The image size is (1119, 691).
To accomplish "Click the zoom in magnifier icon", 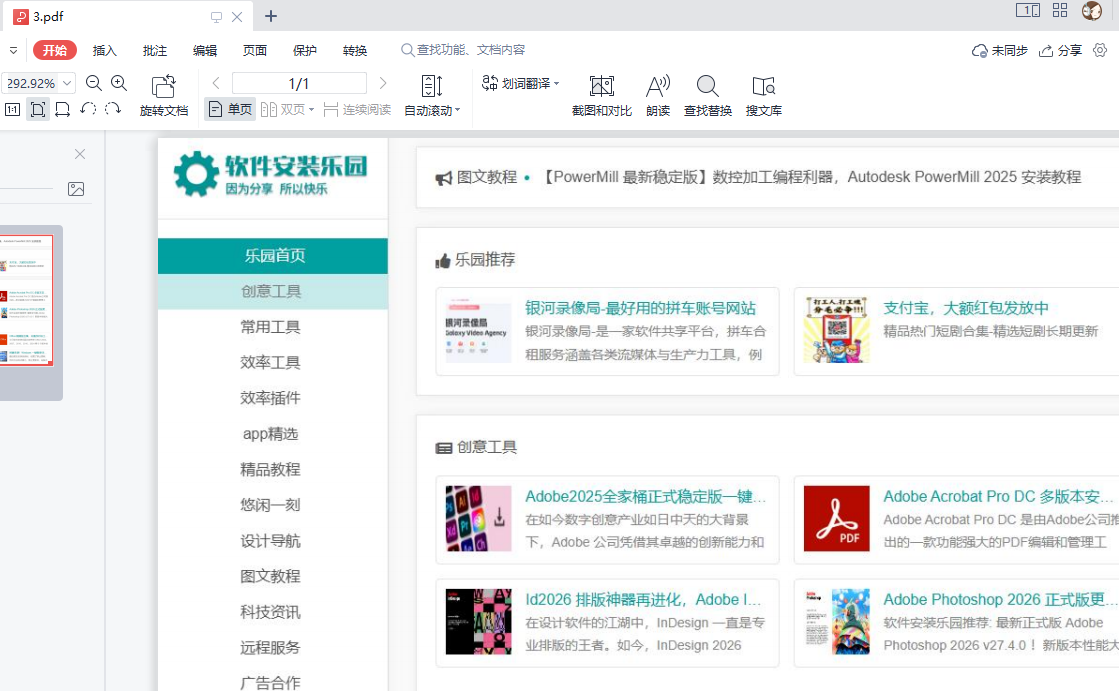I will (x=119, y=84).
